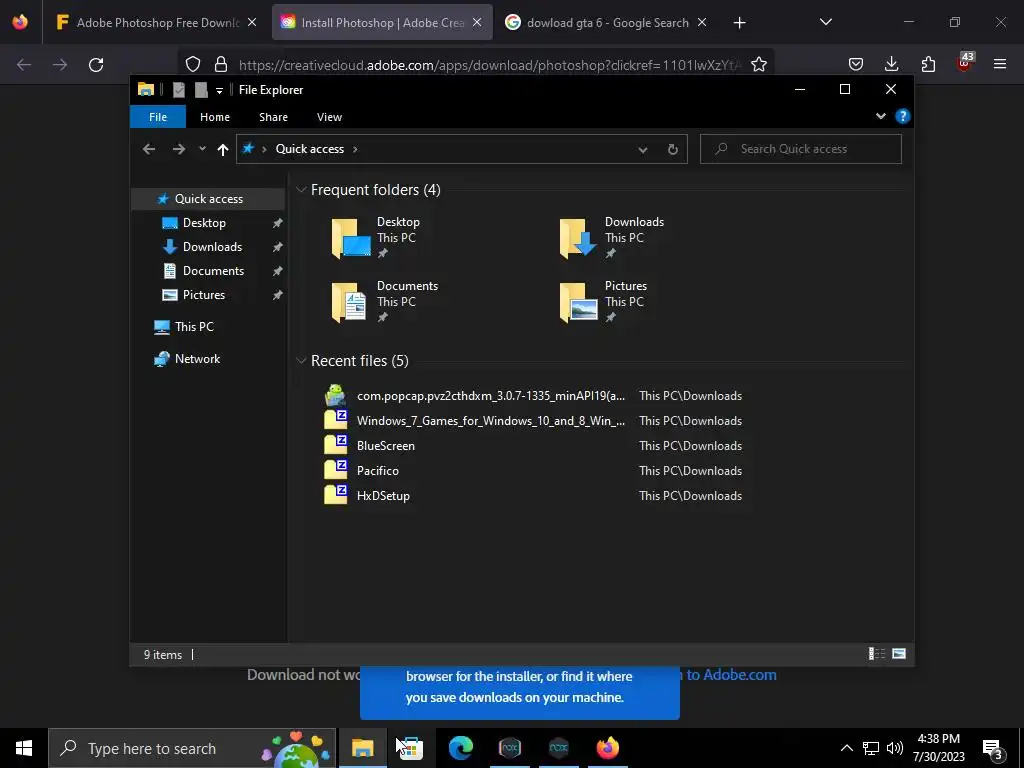The width and height of the screenshot is (1024, 768).
Task: Click the Firefox URL address bar
Action: (490, 65)
